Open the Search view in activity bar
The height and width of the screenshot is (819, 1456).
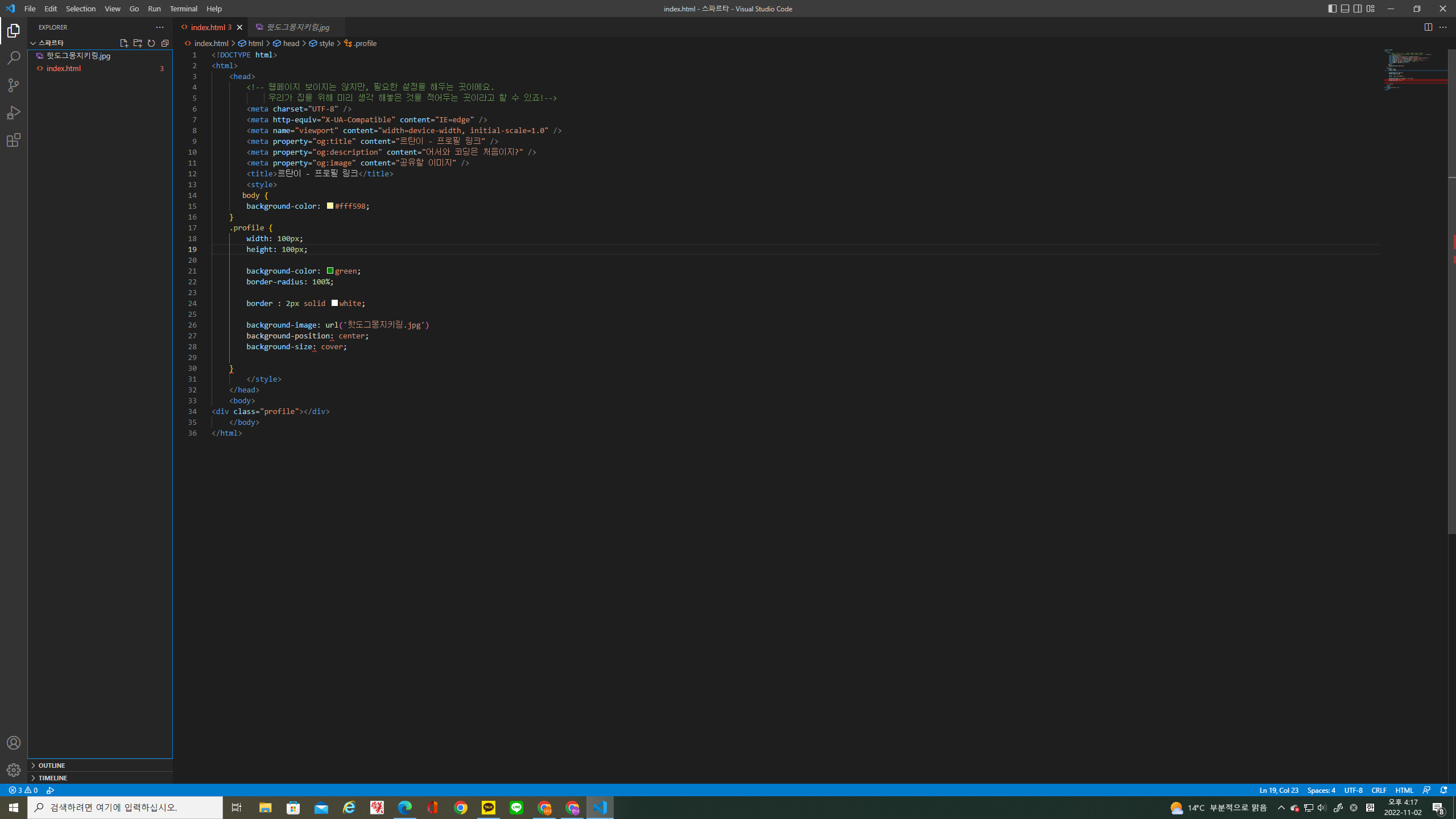14,58
